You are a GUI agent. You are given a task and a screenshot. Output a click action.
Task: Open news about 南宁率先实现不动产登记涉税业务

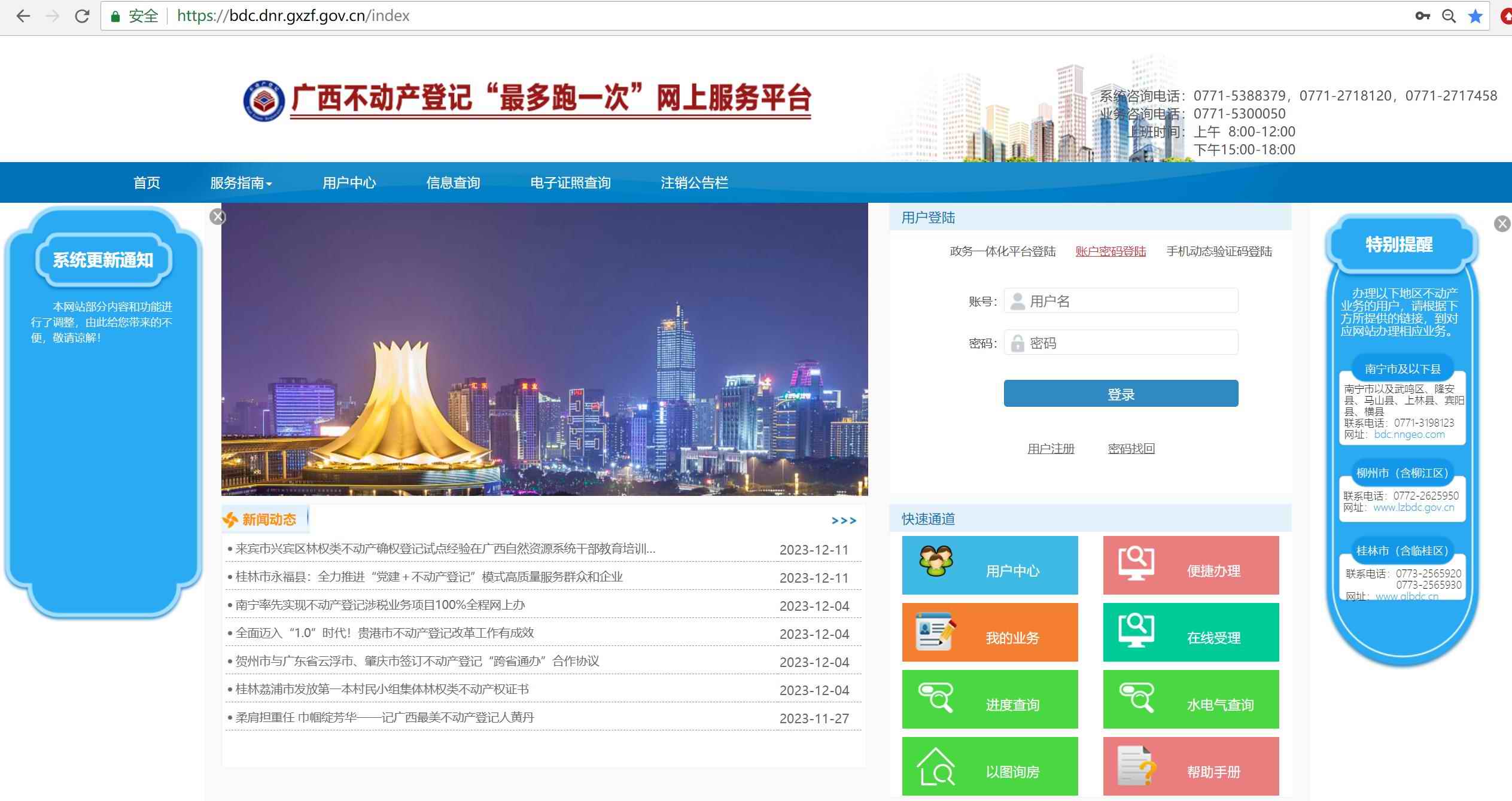click(380, 605)
